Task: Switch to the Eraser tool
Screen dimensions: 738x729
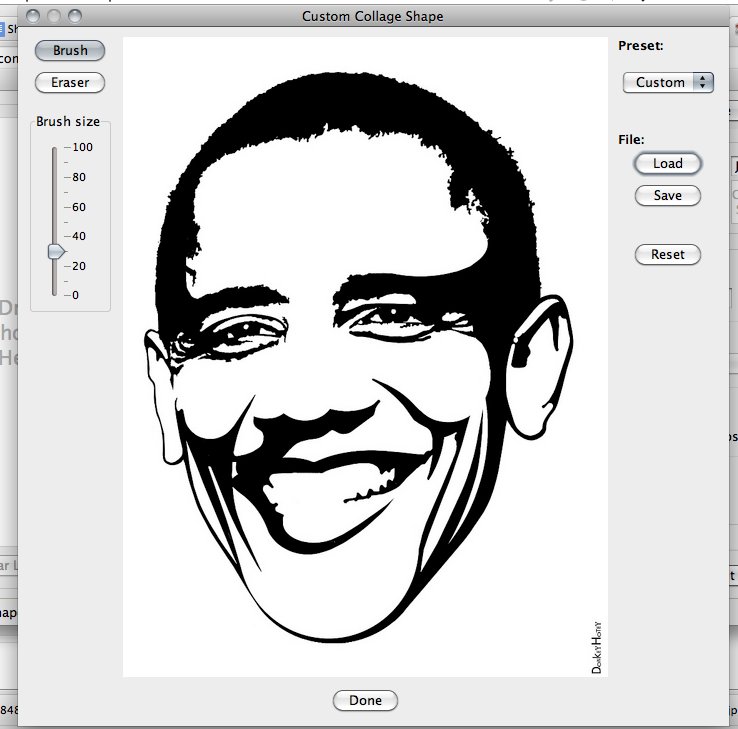Action: (x=70, y=82)
